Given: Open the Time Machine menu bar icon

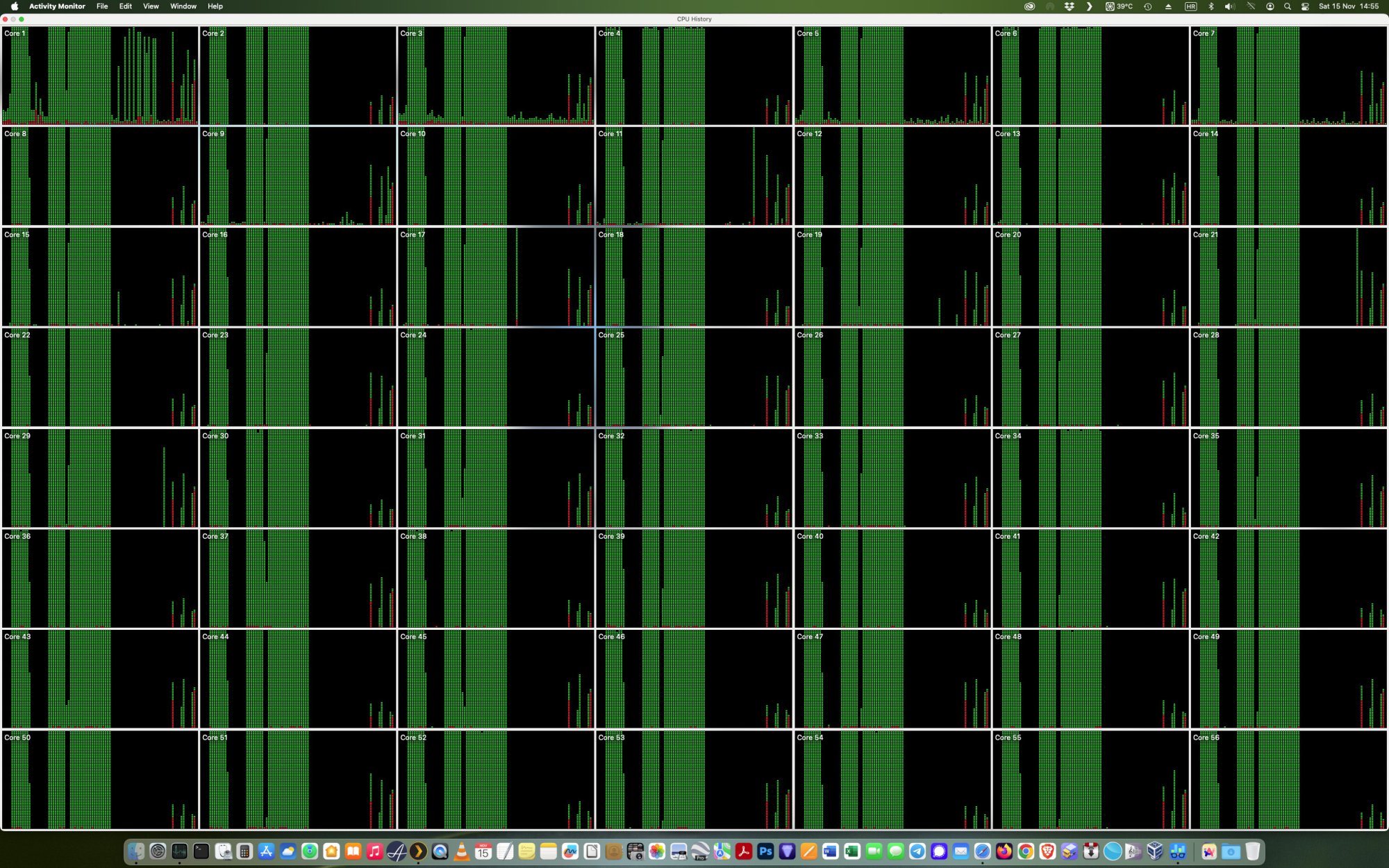Looking at the screenshot, I should (1148, 6).
